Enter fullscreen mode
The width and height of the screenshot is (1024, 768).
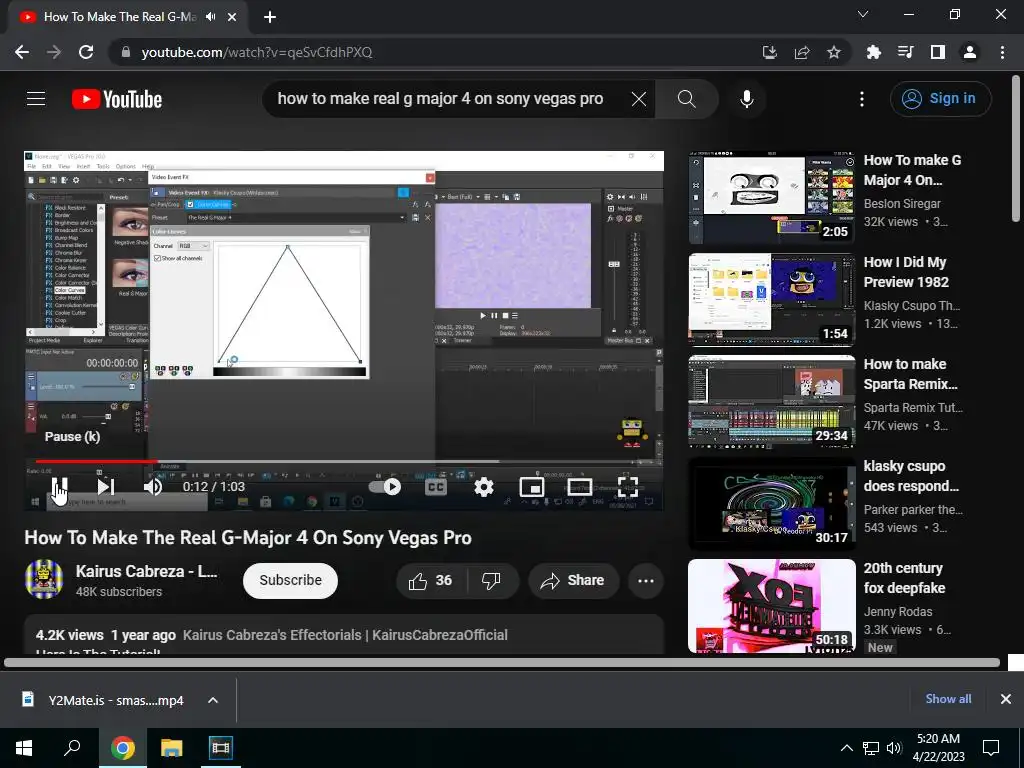[628, 487]
